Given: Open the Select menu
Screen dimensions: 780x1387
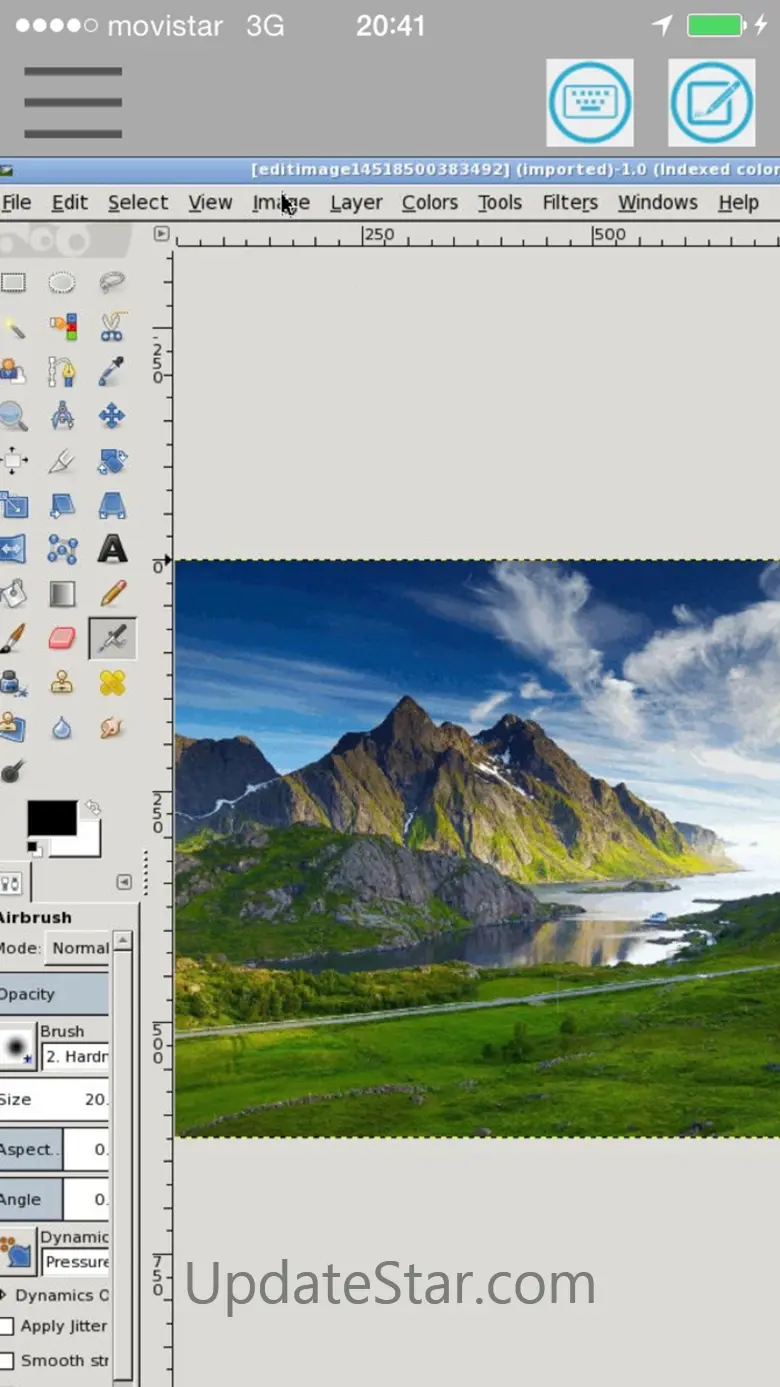Looking at the screenshot, I should click(x=138, y=203).
